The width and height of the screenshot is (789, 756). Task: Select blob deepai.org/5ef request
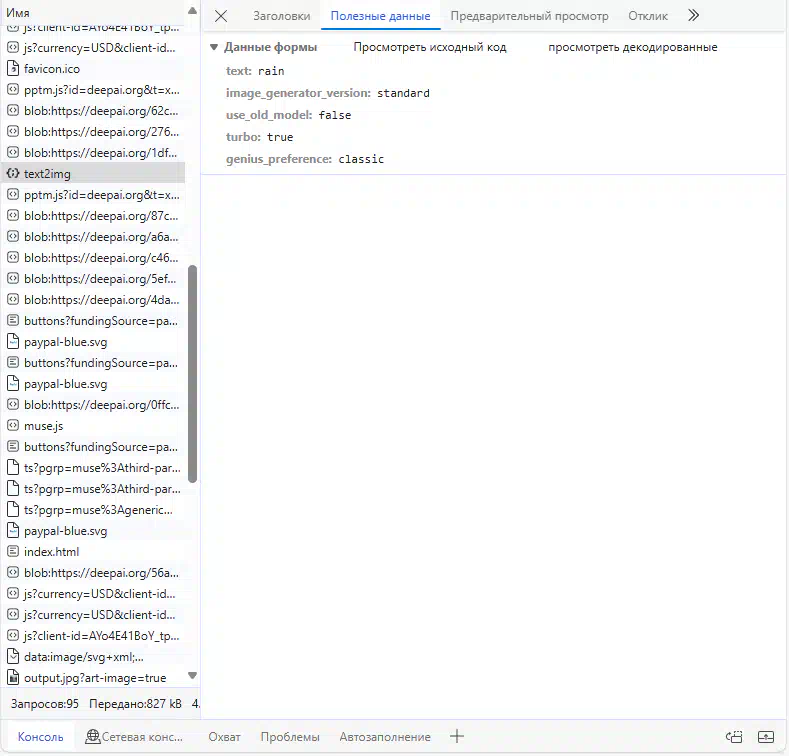click(x=94, y=279)
